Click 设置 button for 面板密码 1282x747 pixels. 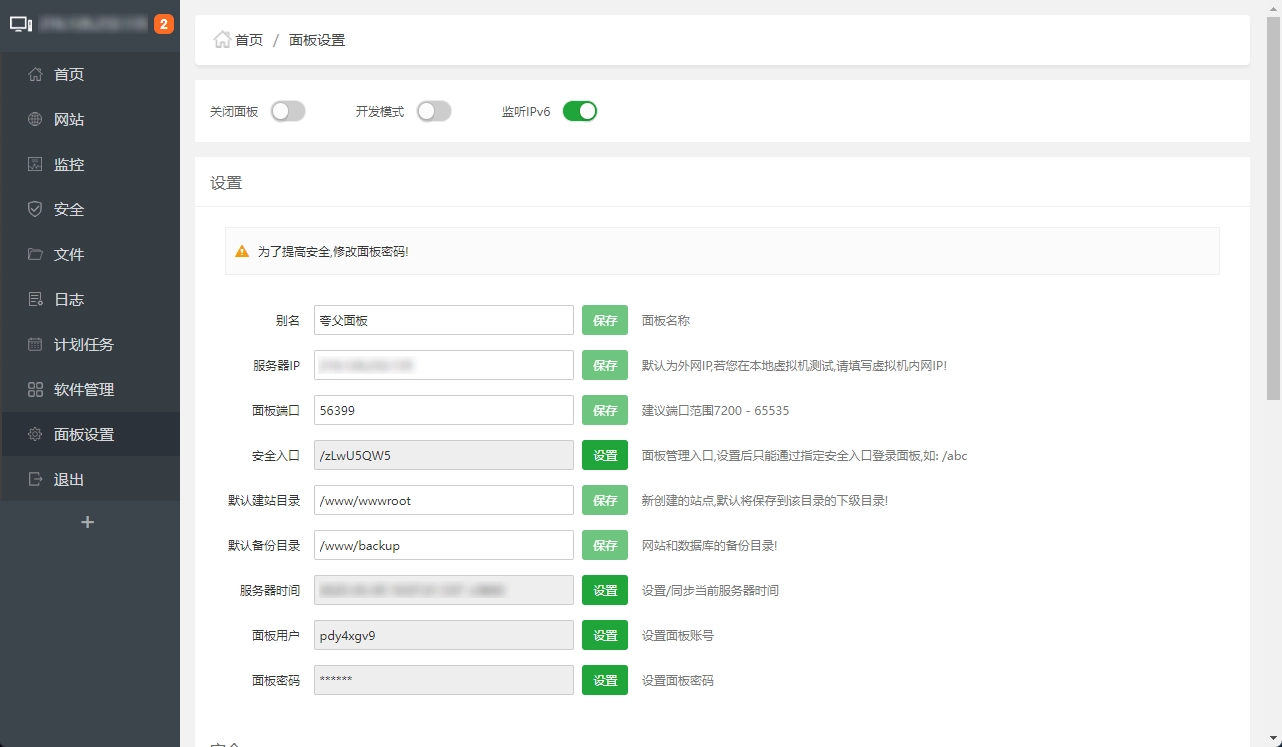(605, 680)
